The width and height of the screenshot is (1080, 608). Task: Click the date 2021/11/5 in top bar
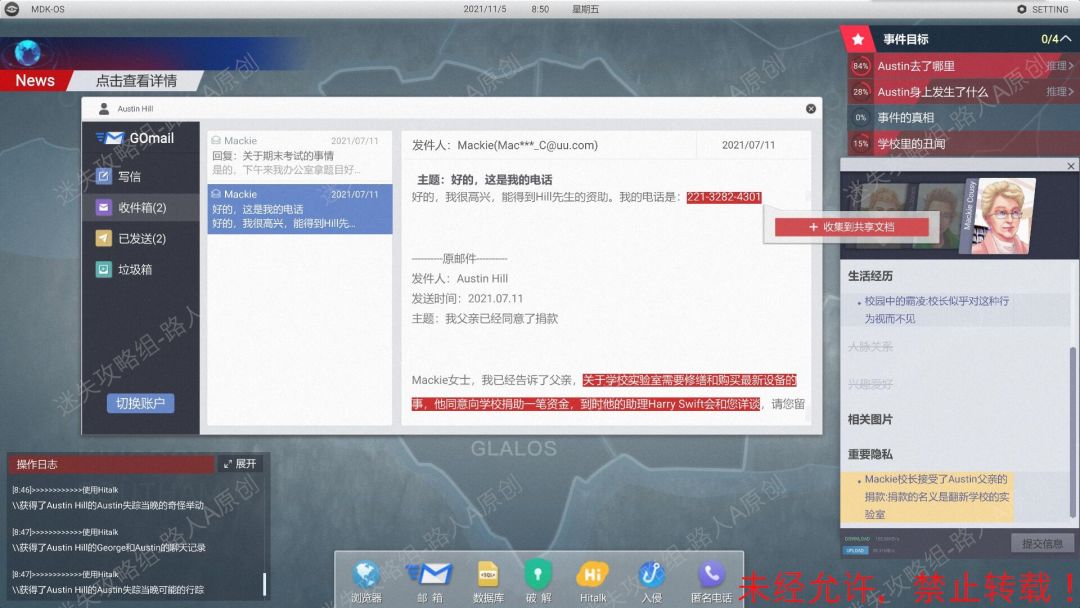tap(484, 9)
